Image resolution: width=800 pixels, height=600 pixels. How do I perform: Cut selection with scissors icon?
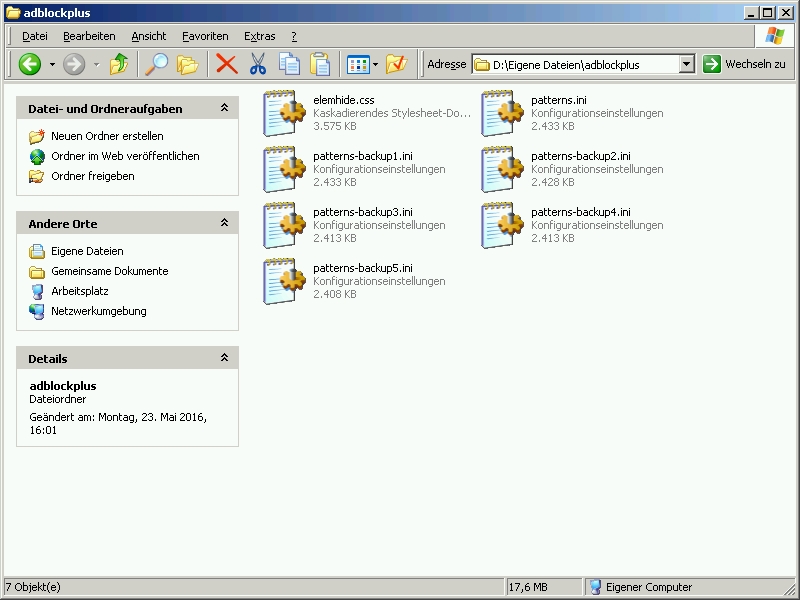pos(258,64)
